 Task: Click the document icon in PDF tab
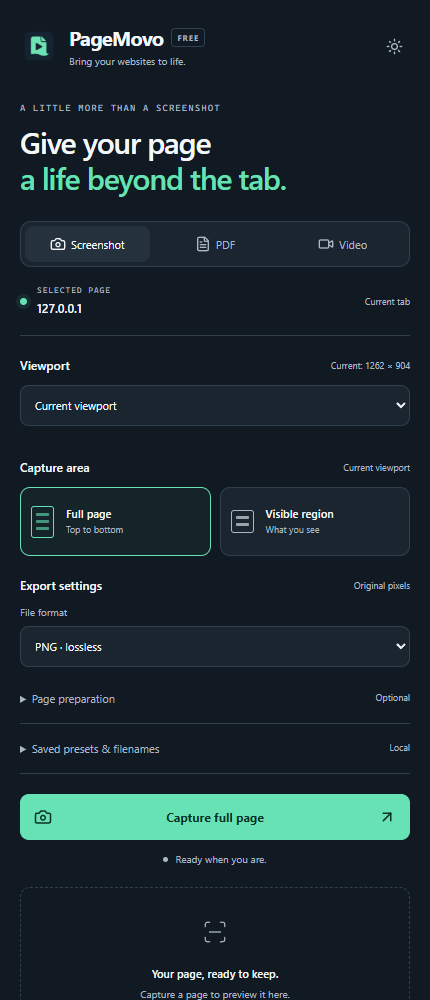coord(203,244)
